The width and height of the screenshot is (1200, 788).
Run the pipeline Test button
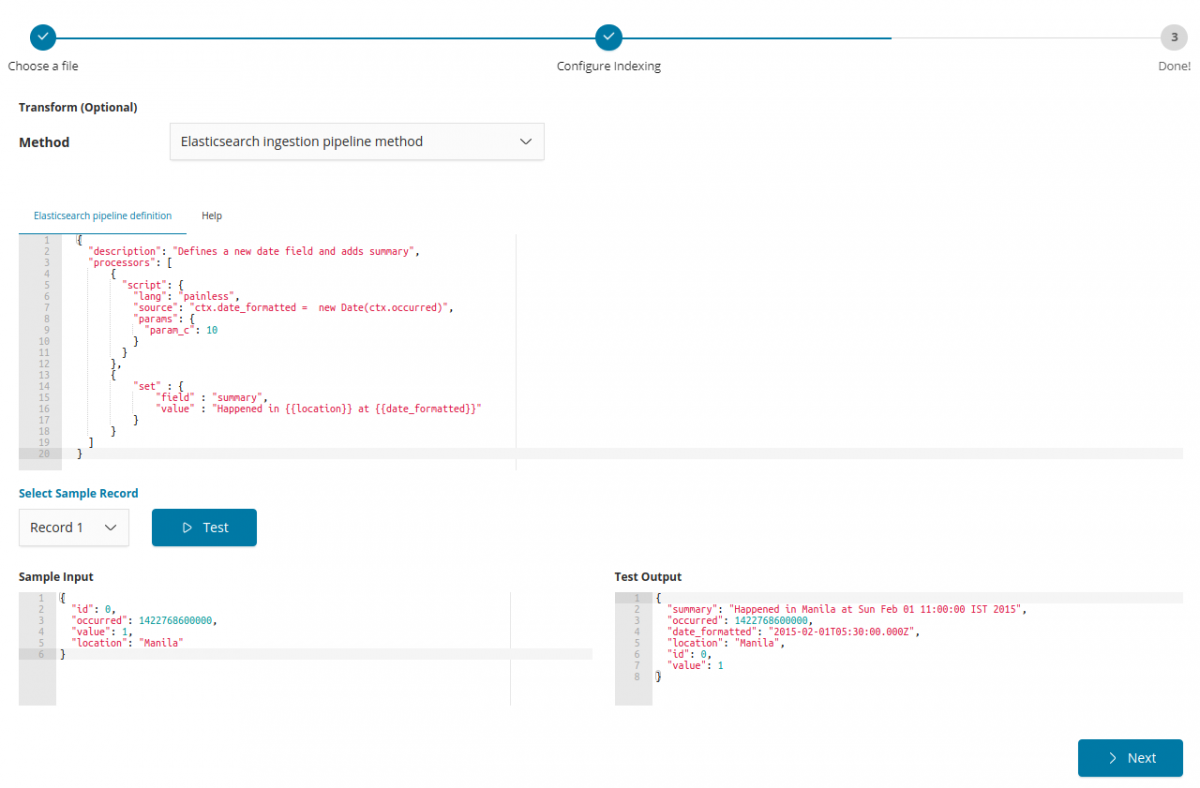pyautogui.click(x=204, y=528)
